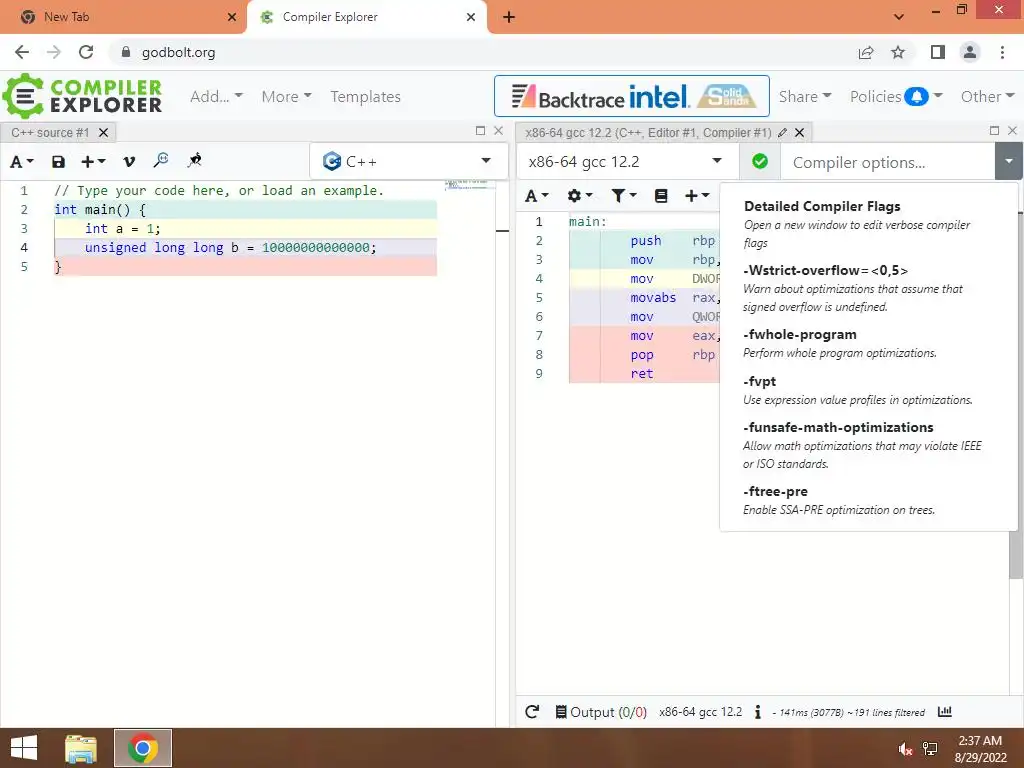This screenshot has width=1024, height=768.
Task: Focus the Compiler options input field
Action: (x=888, y=162)
